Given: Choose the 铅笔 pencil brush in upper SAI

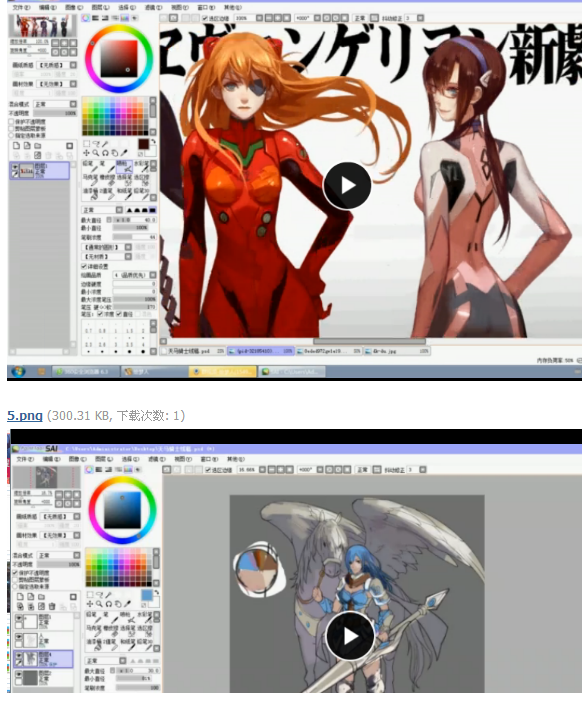Looking at the screenshot, I should pos(89,166).
